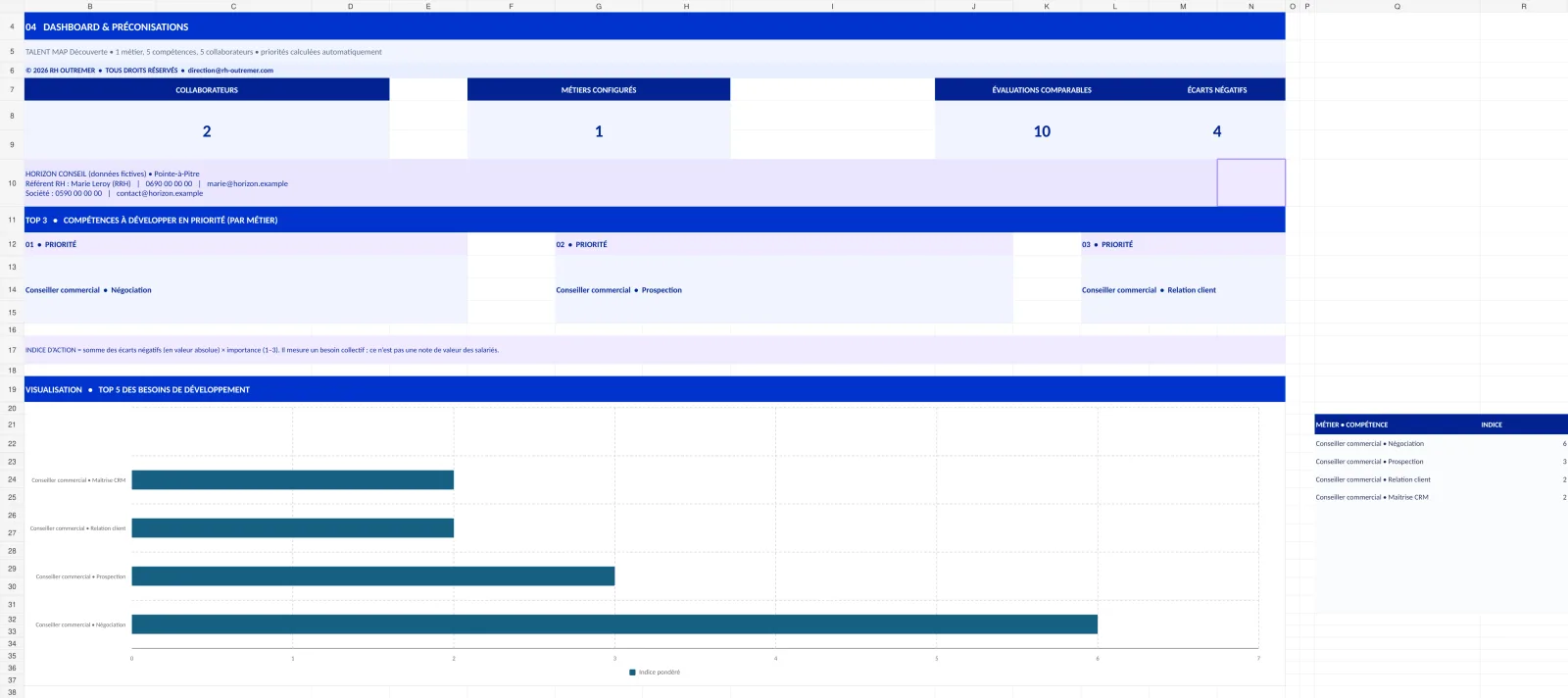This screenshot has width=1568, height=698.
Task: Click the '02 • PRIORITÉ' label
Action: point(581,244)
